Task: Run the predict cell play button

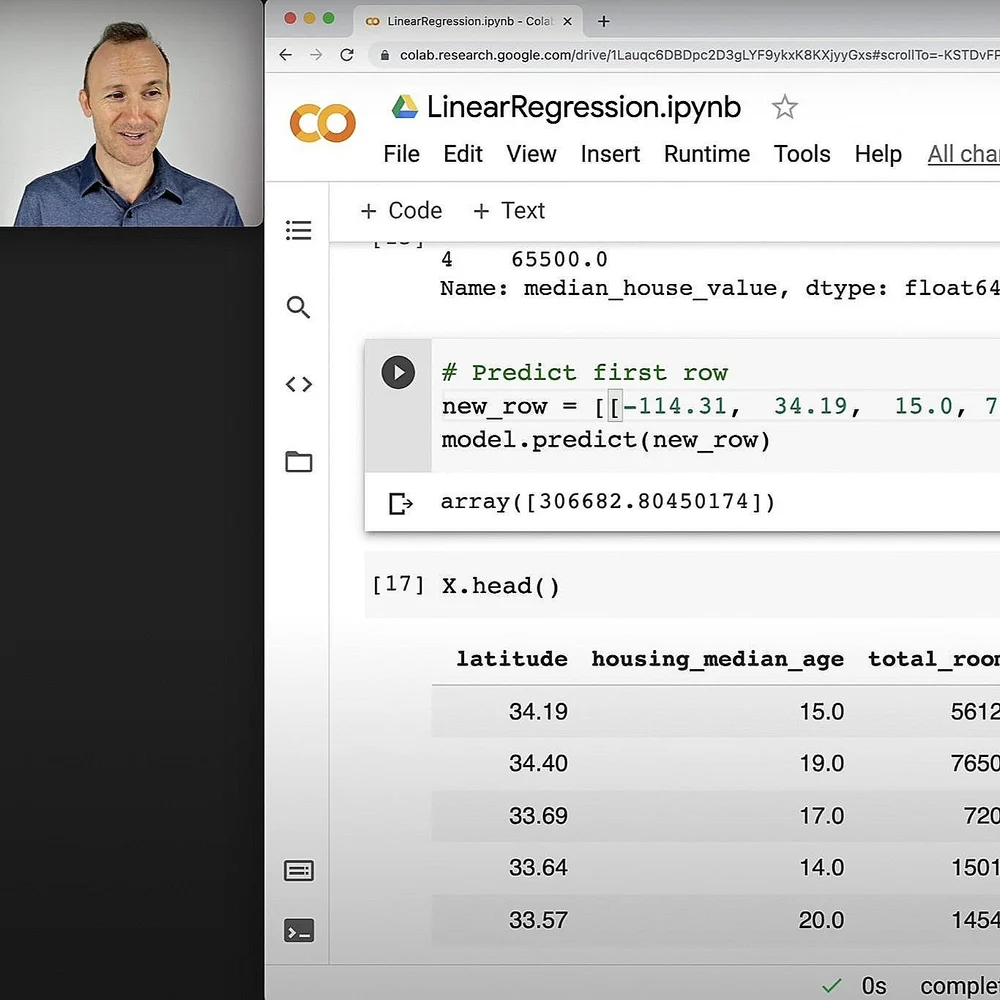Action: tap(397, 372)
